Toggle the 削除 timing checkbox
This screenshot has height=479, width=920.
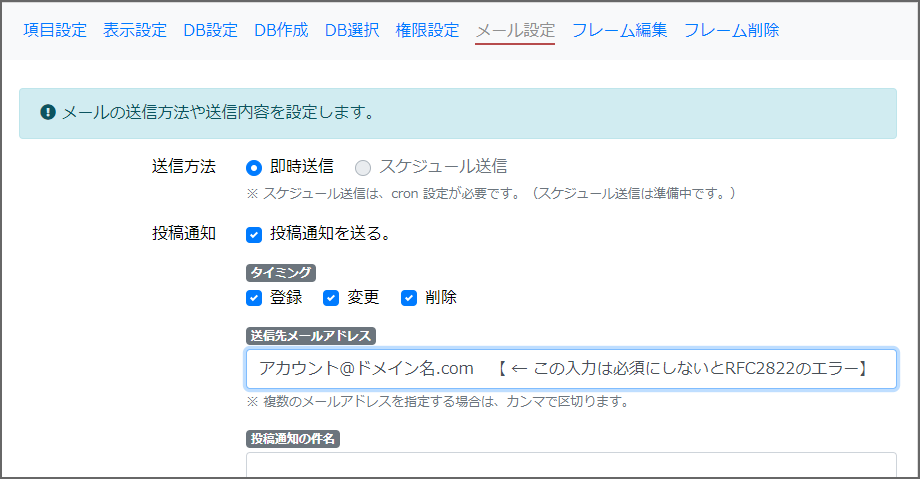tap(408, 298)
